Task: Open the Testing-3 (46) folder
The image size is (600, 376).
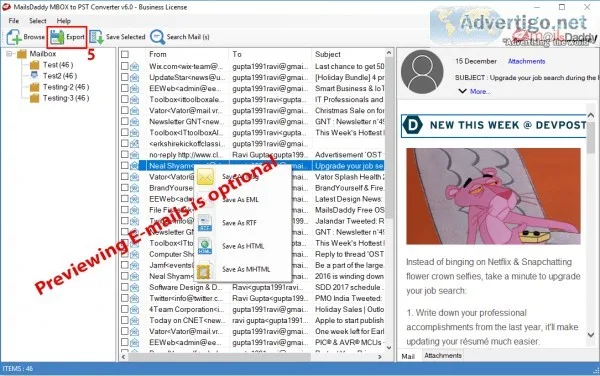Action: point(66,98)
